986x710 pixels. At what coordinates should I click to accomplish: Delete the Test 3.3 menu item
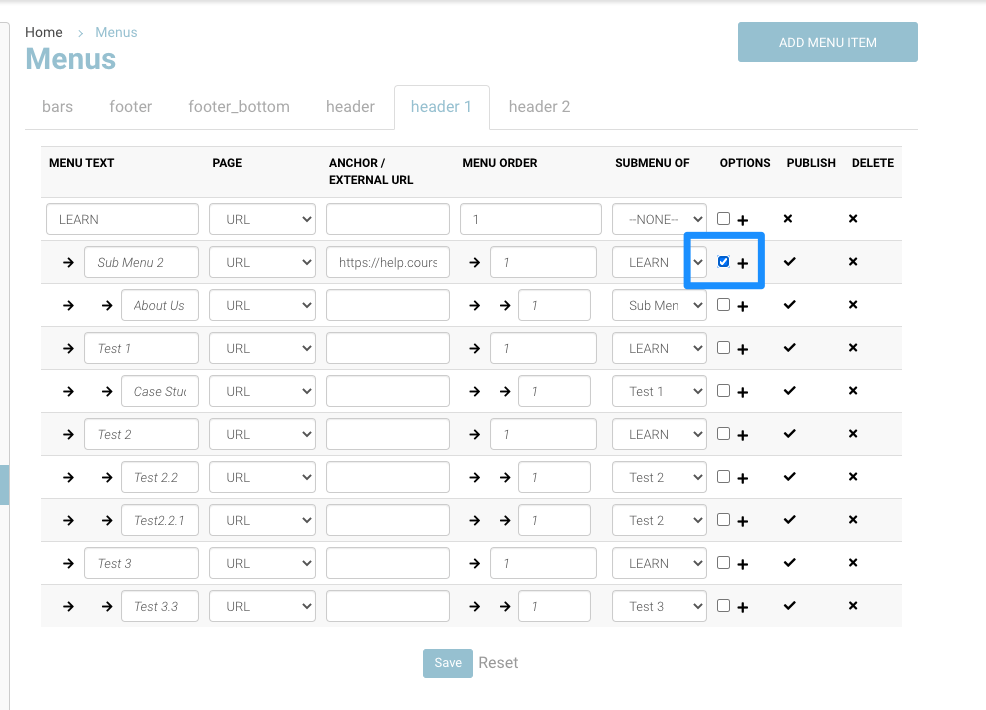853,605
